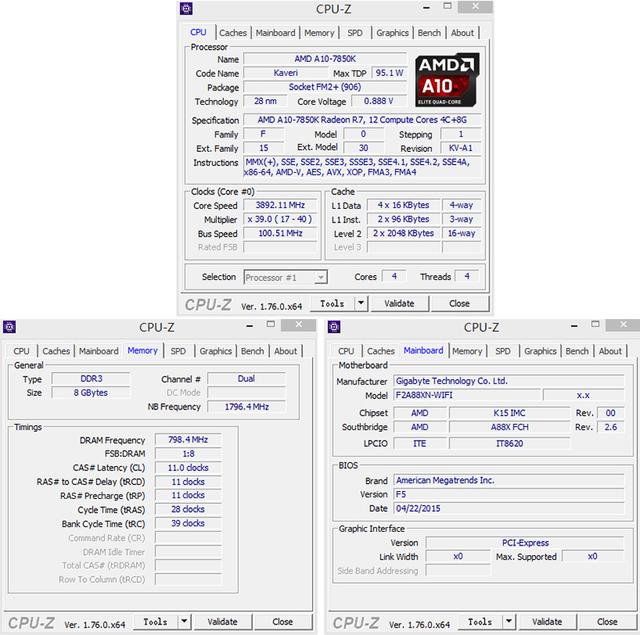This screenshot has height=635, width=640.
Task: Click memory Size value 8 GBytes
Action: click(x=91, y=393)
